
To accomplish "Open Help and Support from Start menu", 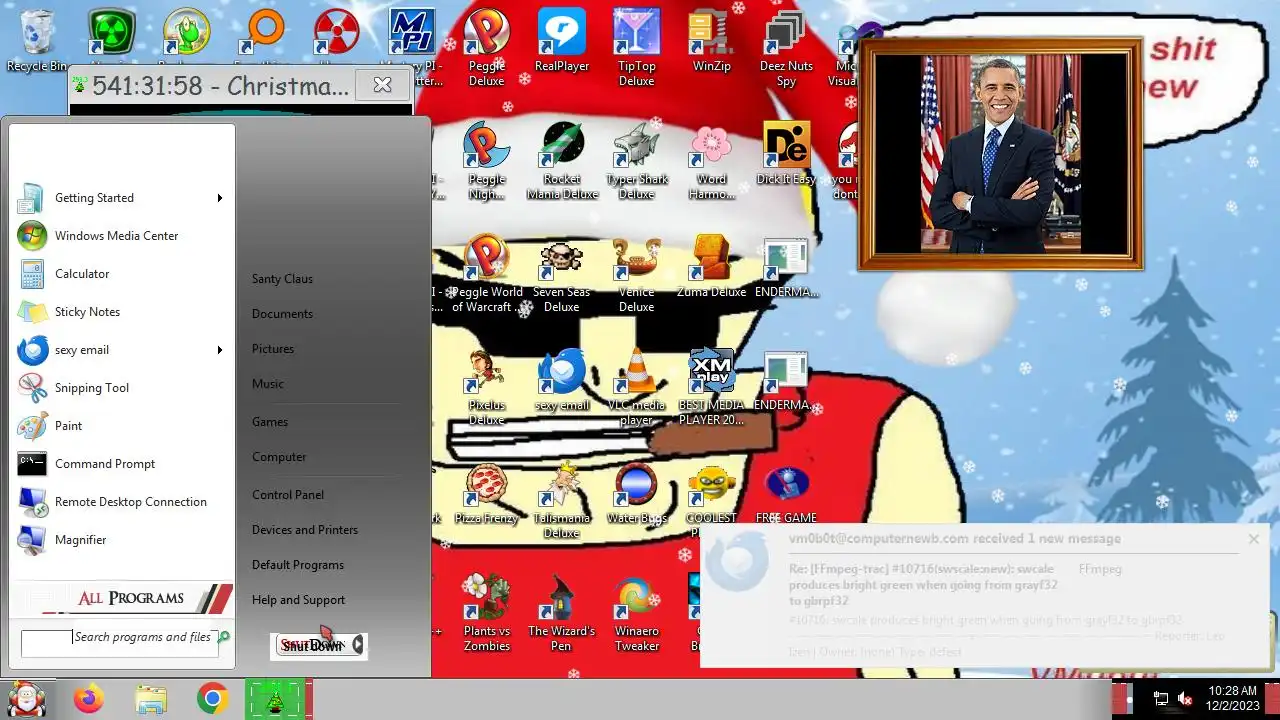I will [x=298, y=600].
